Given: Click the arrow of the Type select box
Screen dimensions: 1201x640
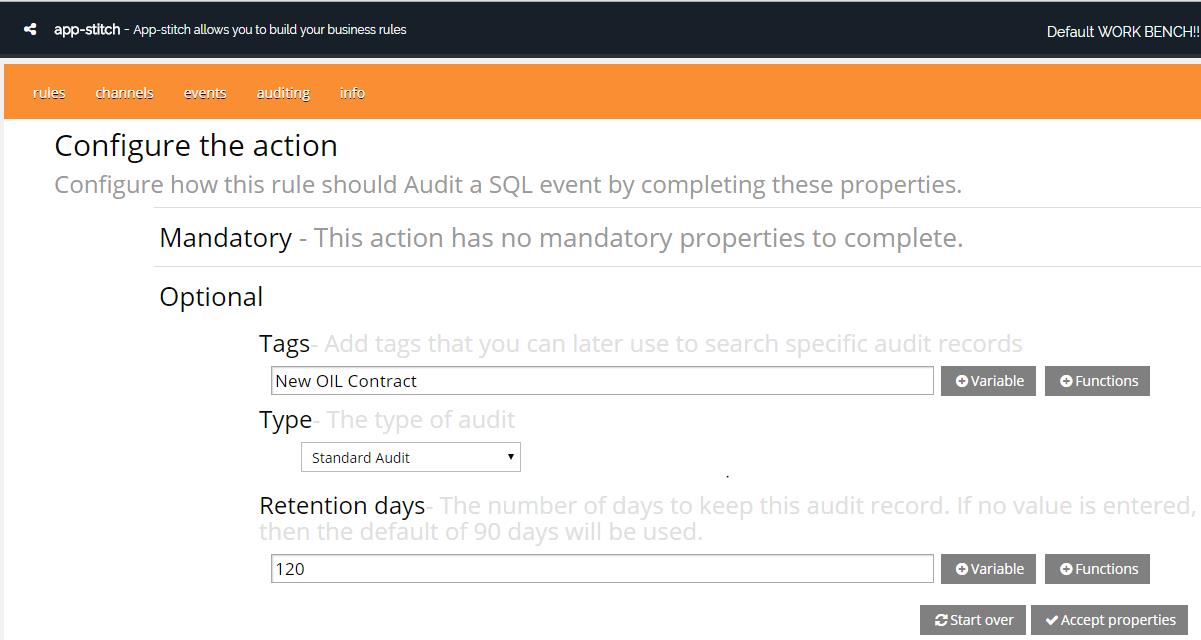Looking at the screenshot, I should [x=510, y=457].
